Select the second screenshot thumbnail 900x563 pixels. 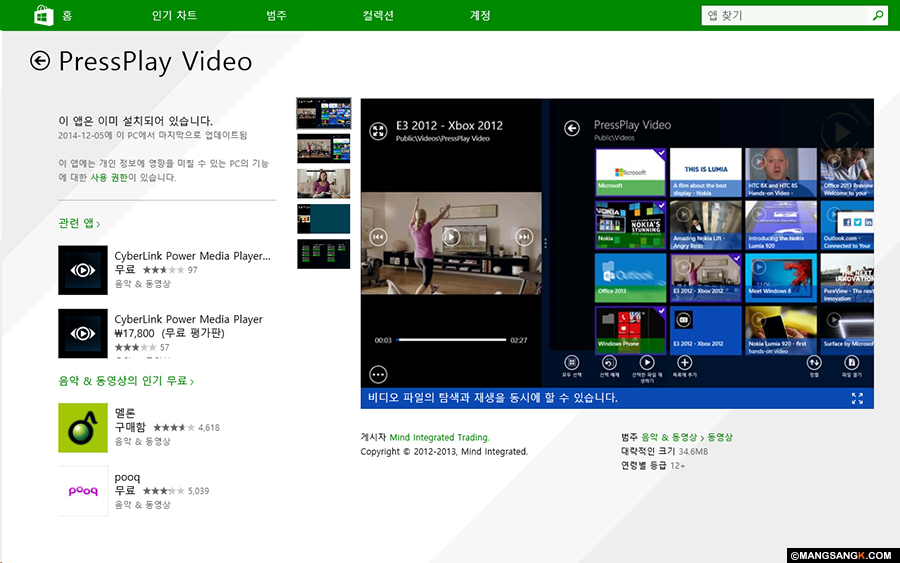[324, 148]
